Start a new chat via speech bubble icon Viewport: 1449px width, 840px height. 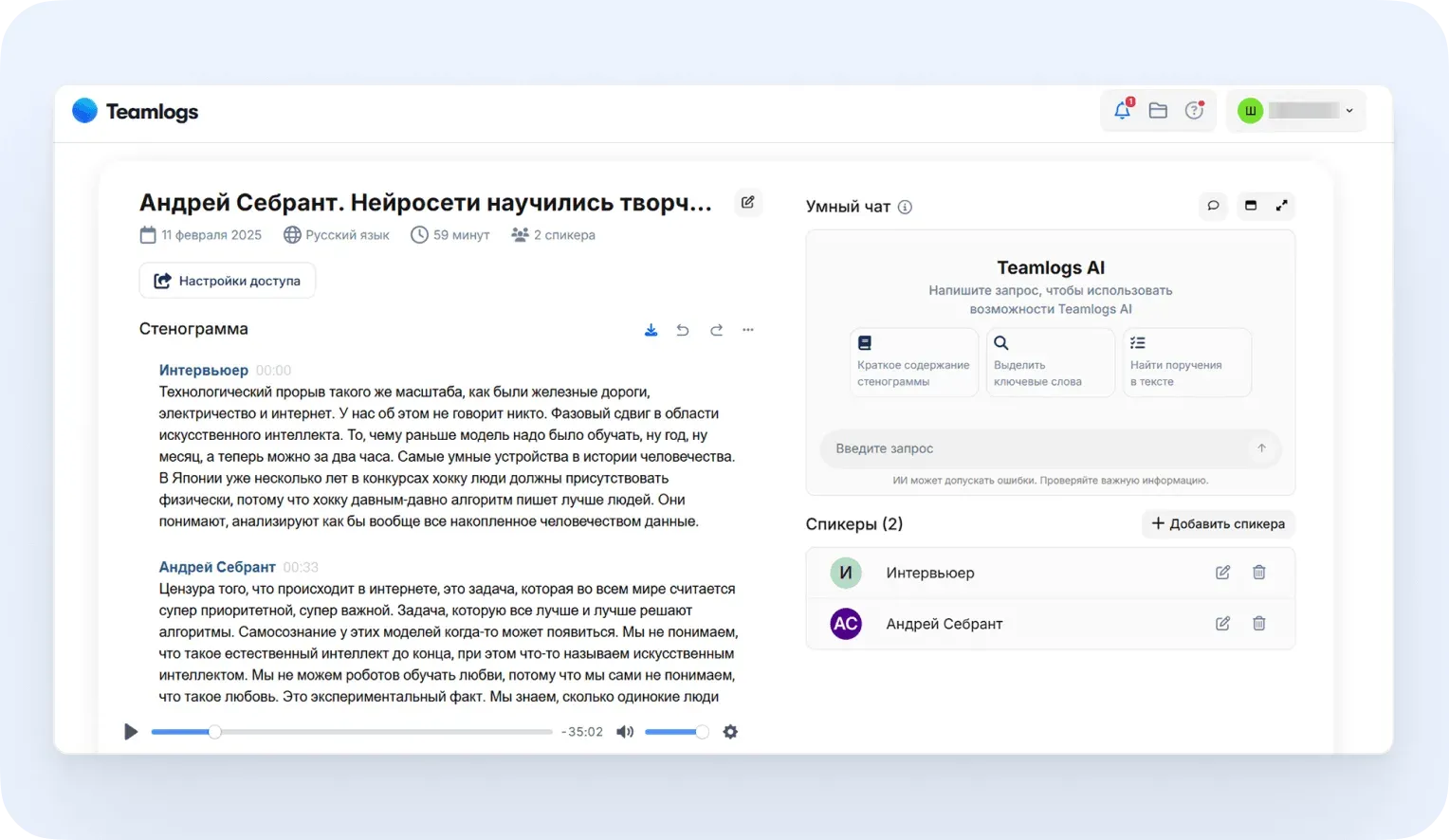1213,206
